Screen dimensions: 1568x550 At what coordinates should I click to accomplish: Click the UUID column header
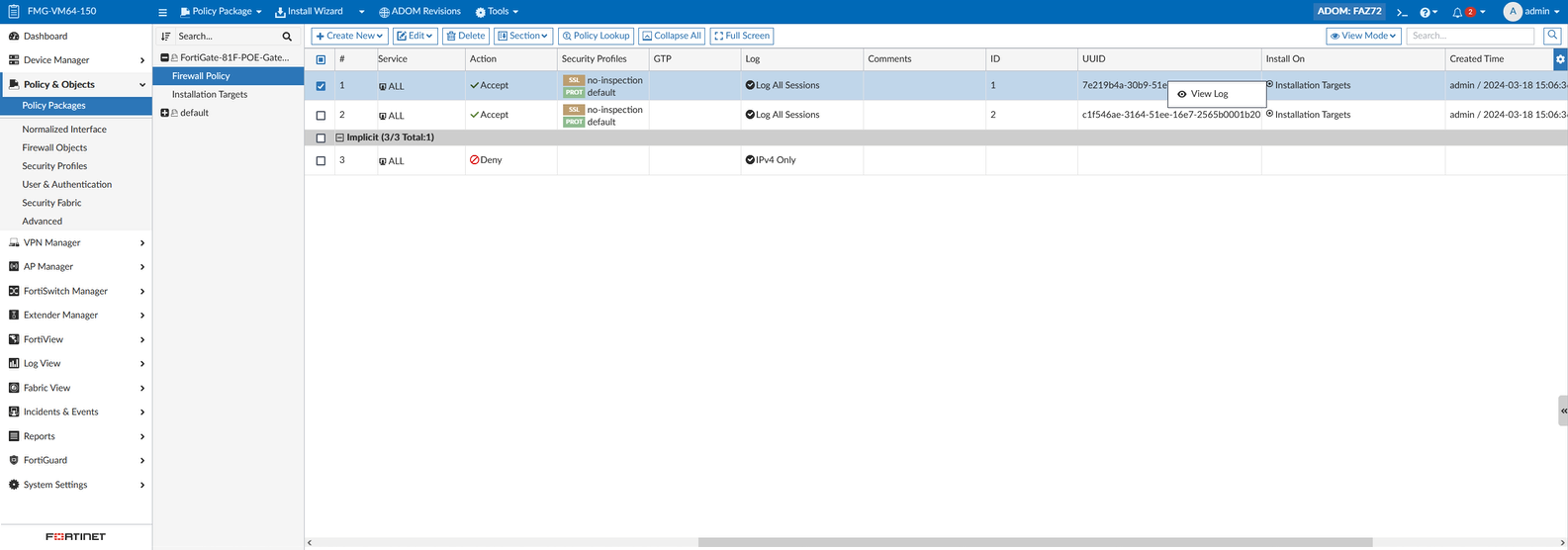(1169, 59)
